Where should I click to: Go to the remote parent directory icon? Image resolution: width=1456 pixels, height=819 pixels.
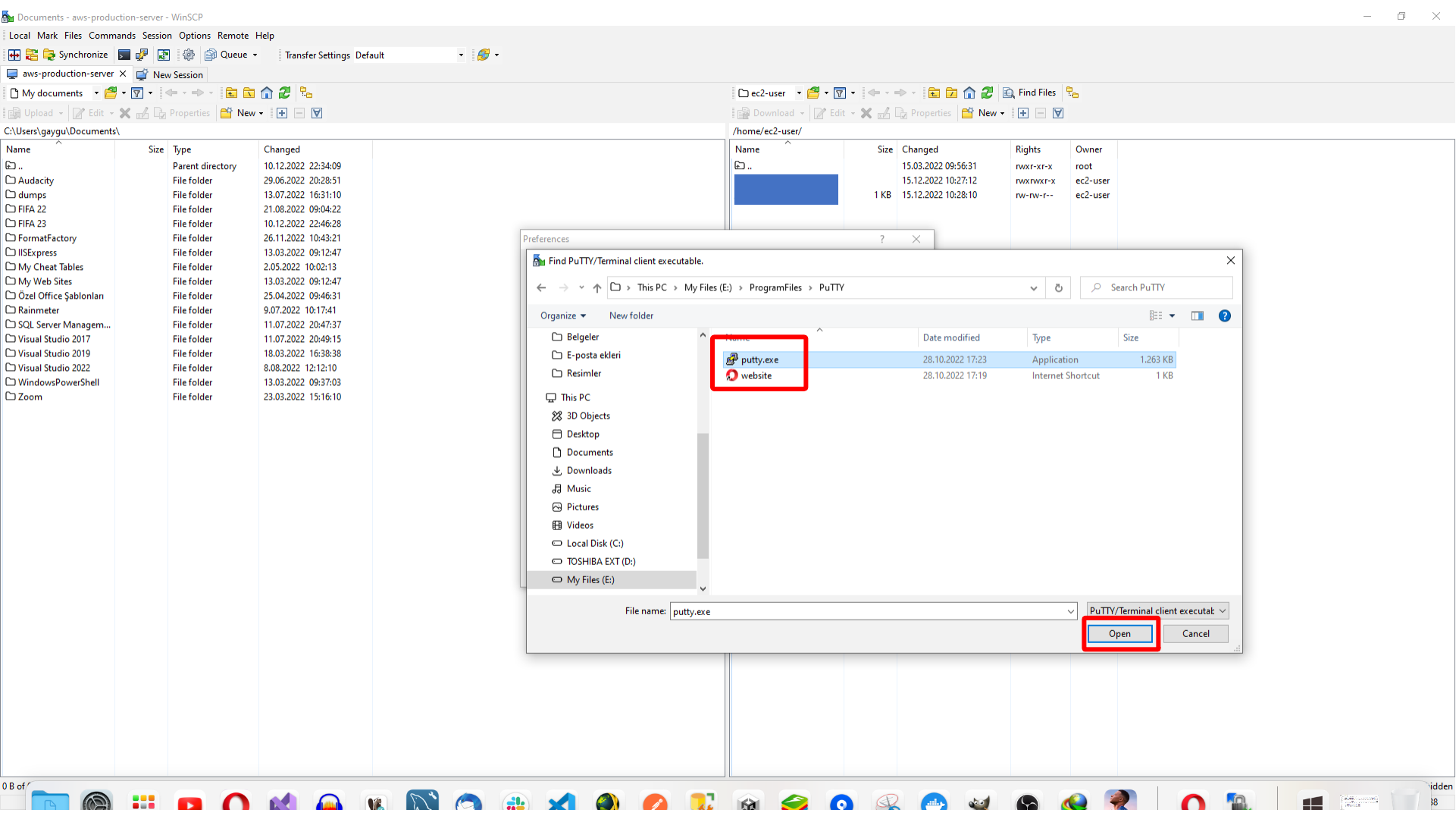tap(934, 93)
